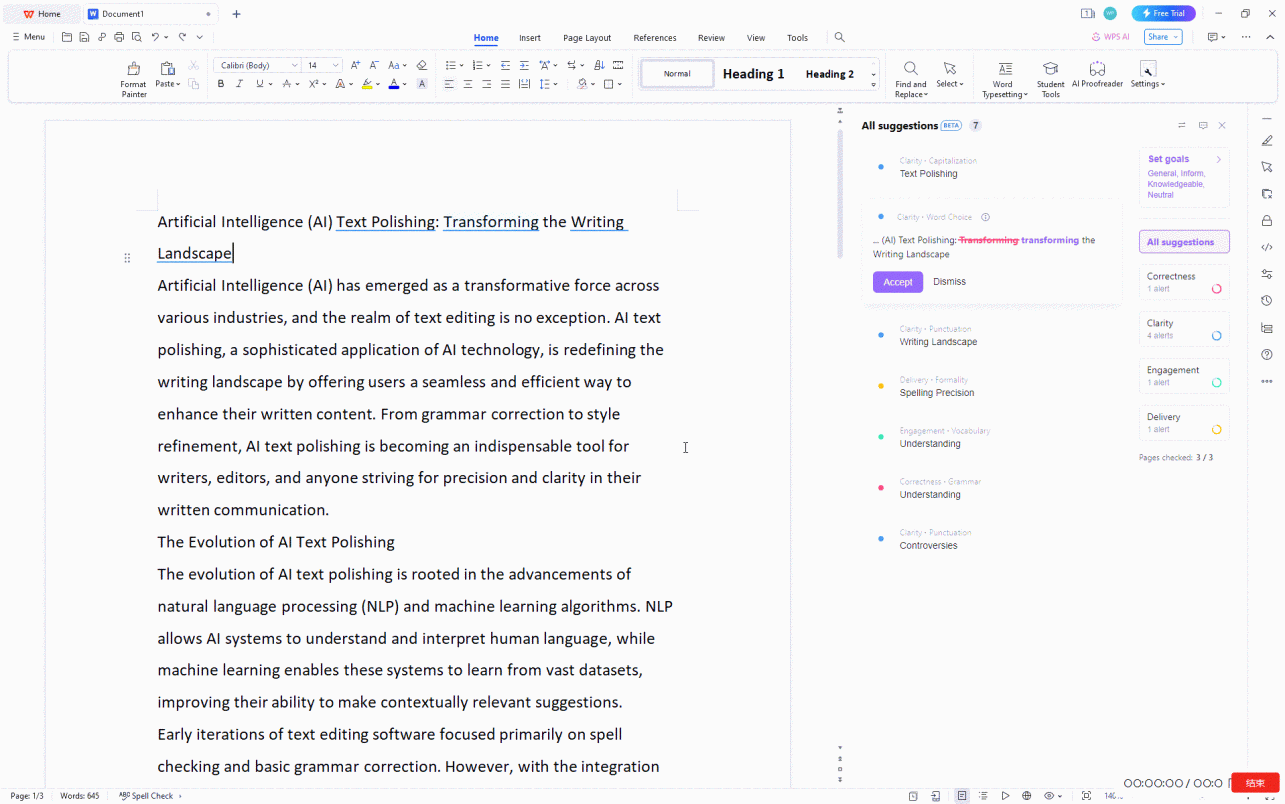Align text to the left
1285x804 pixels.
(449, 84)
